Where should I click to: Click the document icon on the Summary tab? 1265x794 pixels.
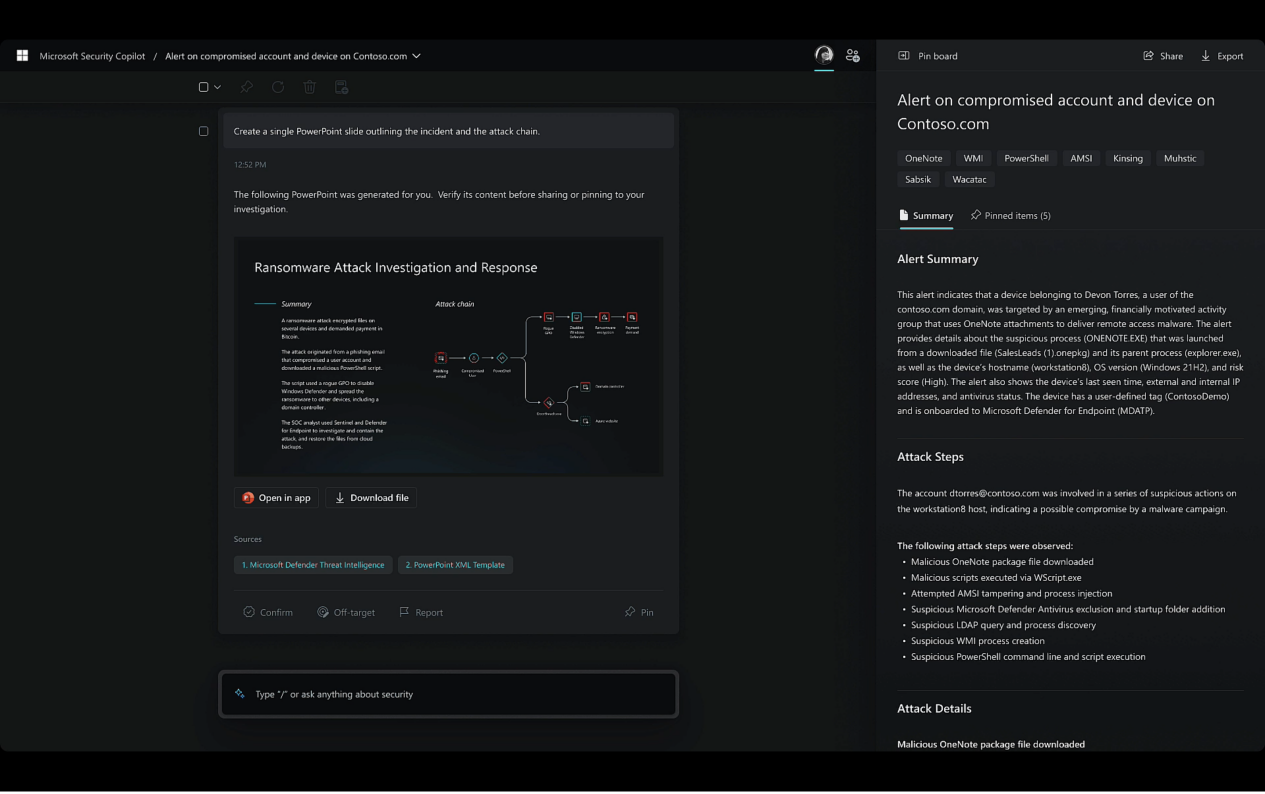(x=904, y=215)
